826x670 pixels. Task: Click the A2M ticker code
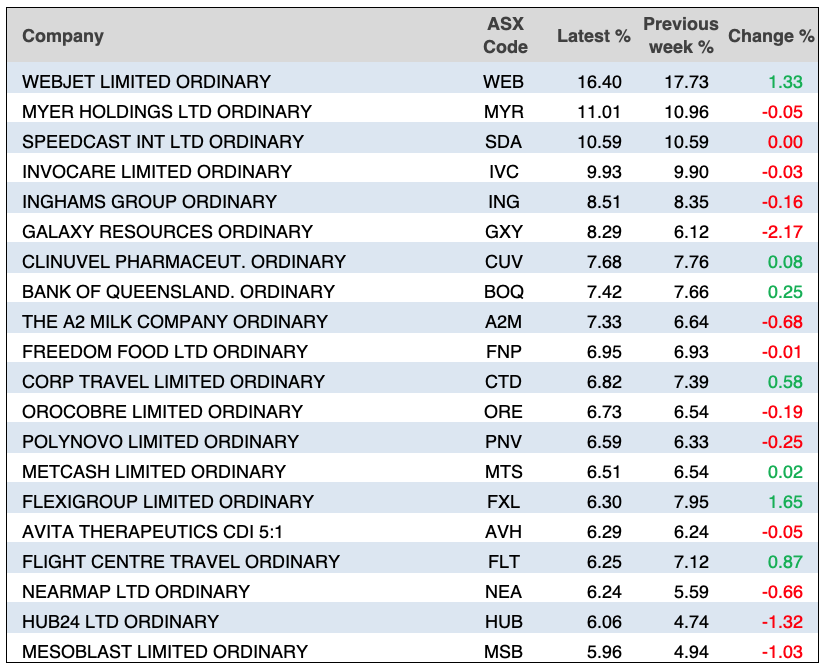tap(503, 321)
